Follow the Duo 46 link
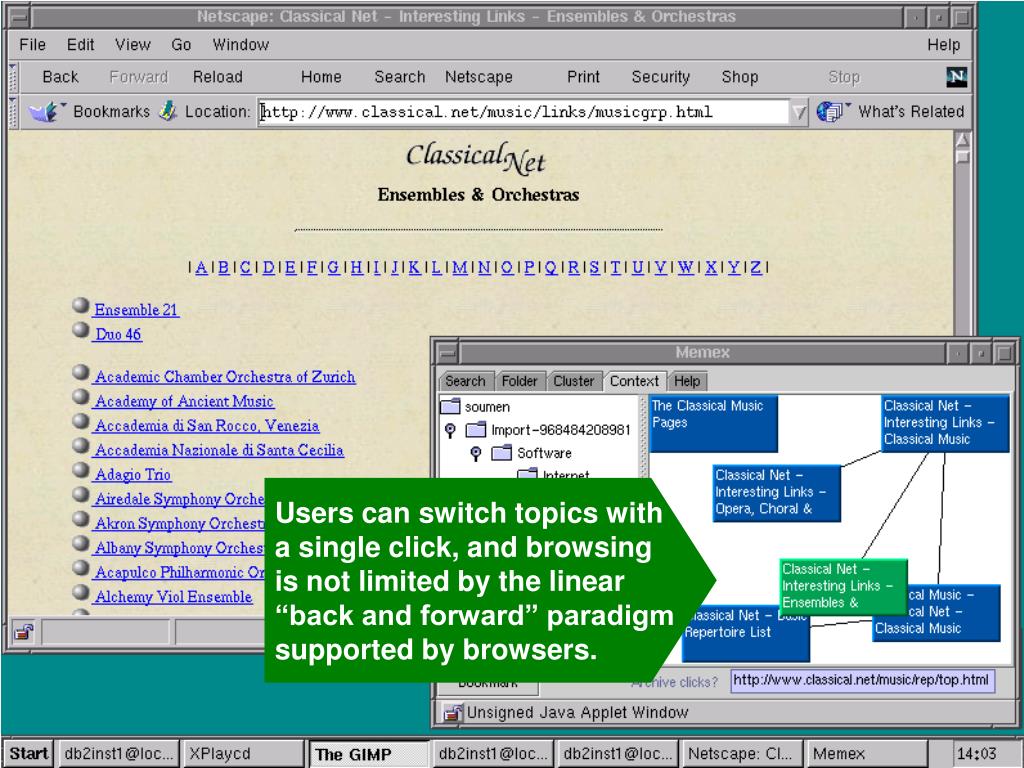The height and width of the screenshot is (768, 1024). tap(118, 334)
